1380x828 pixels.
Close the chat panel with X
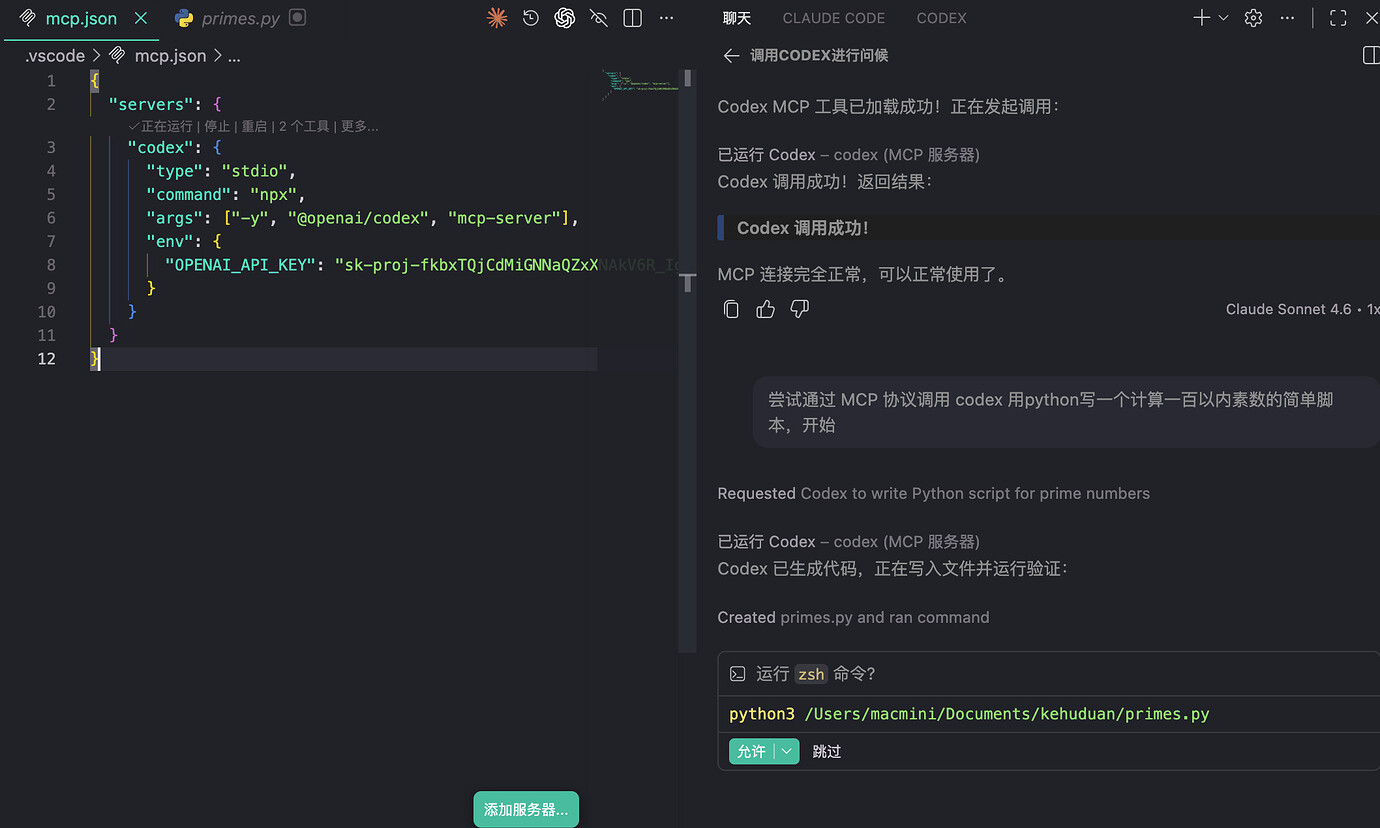click(1371, 18)
